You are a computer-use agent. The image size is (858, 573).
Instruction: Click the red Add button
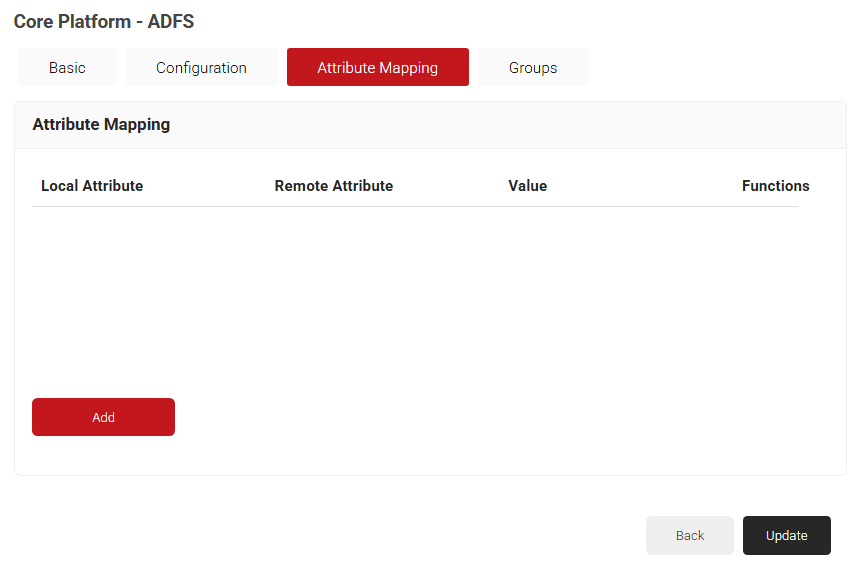(103, 417)
